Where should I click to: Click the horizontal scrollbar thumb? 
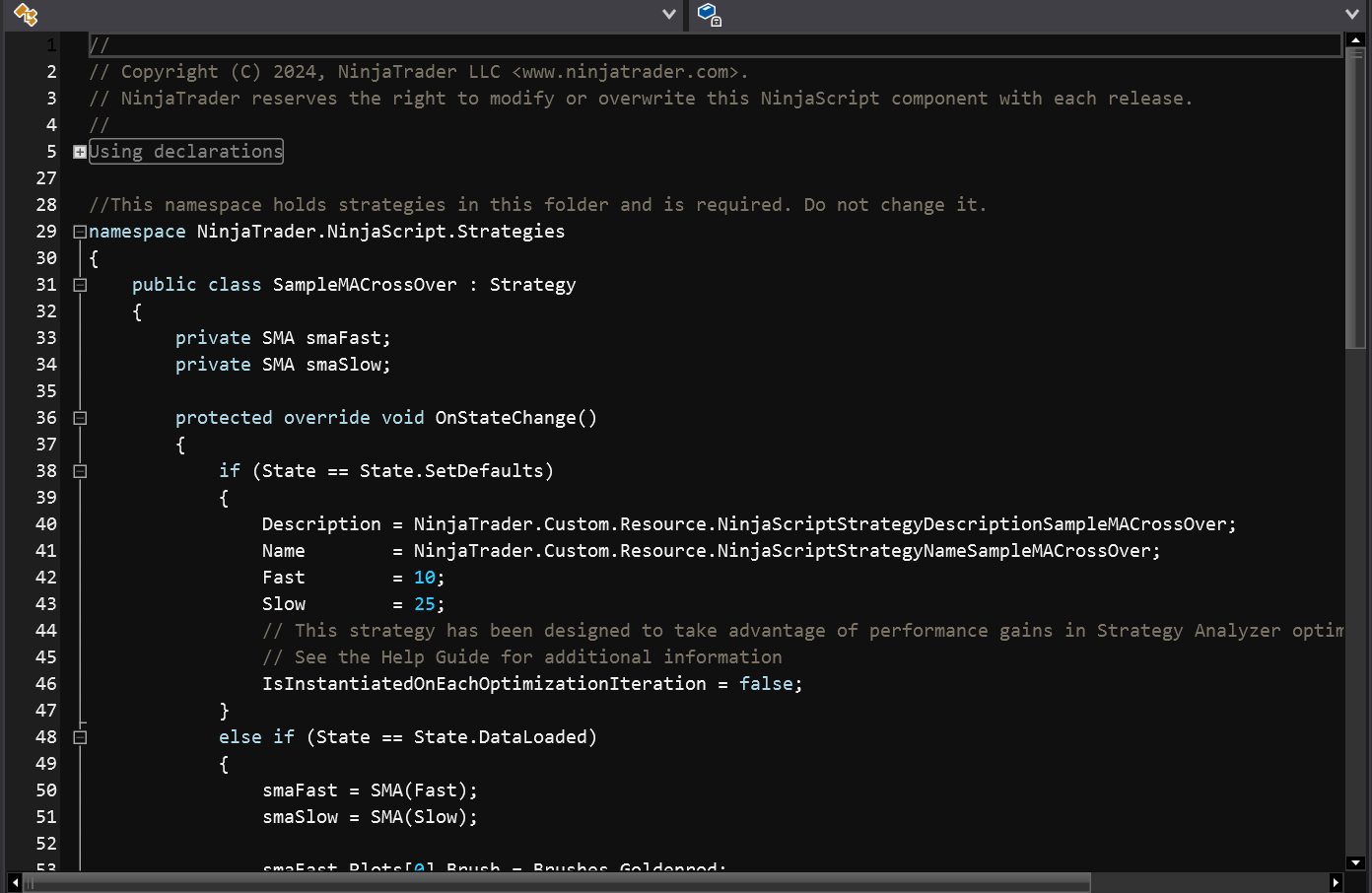(x=557, y=882)
